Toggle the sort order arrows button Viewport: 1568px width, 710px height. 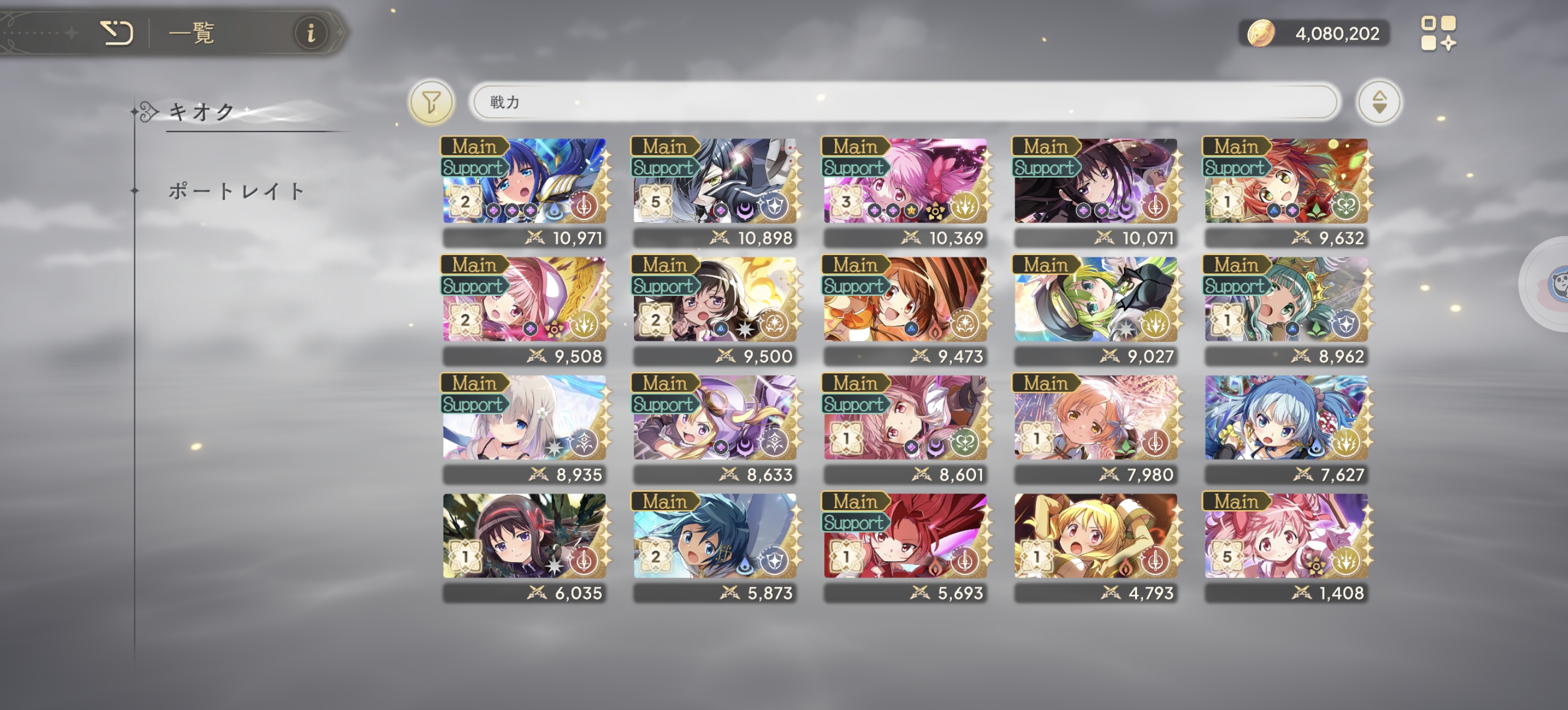1379,102
